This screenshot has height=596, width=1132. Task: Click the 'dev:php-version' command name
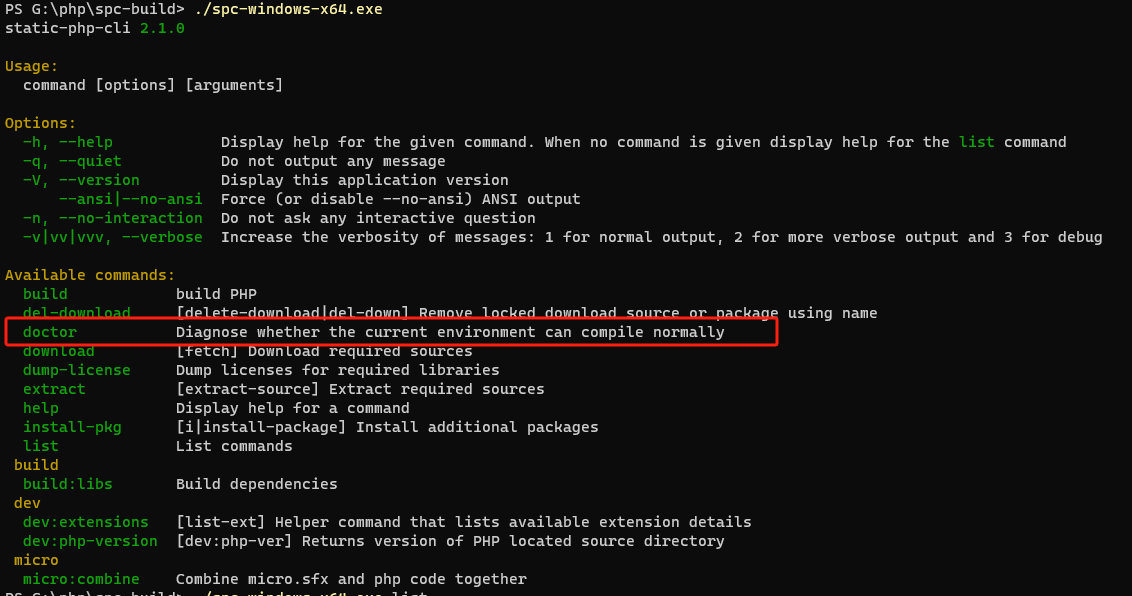90,541
